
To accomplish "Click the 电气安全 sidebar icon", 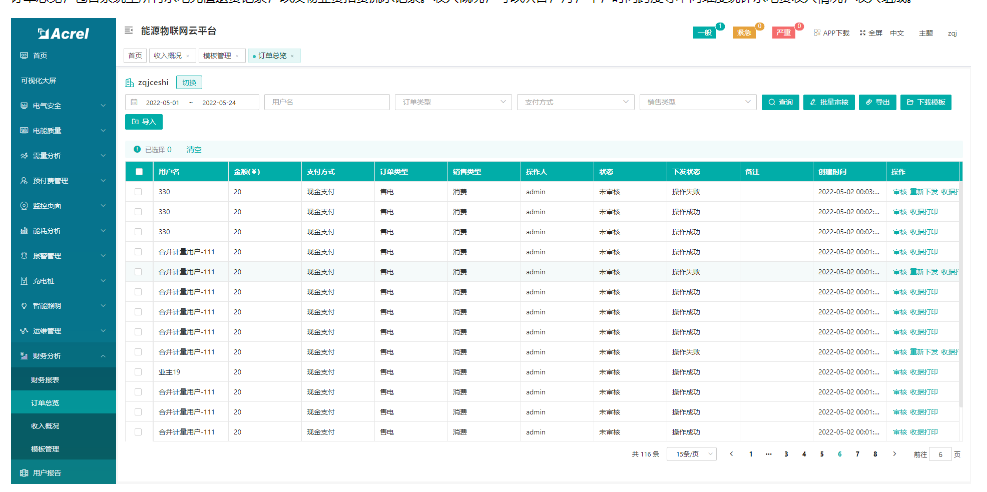I will [x=24, y=106].
